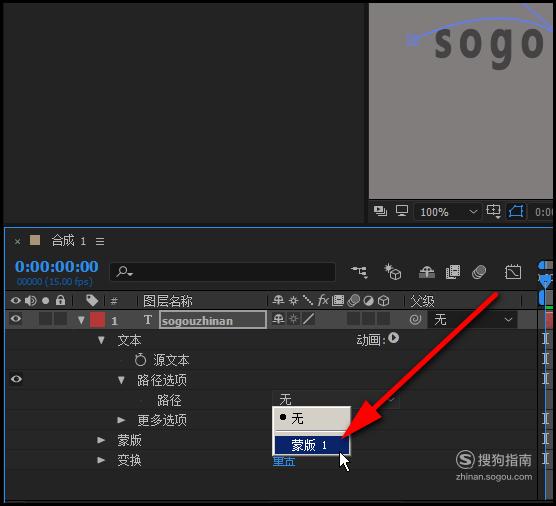
Task: Open the 合成 1 panel menu icon
Action: [100, 241]
